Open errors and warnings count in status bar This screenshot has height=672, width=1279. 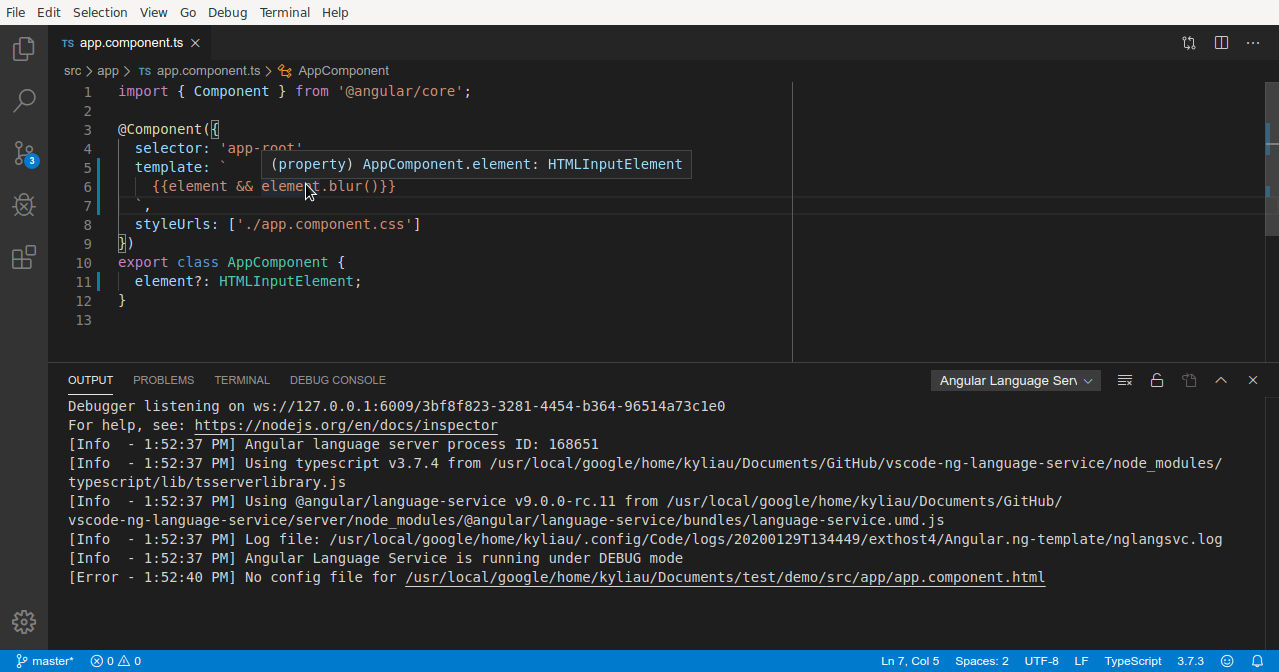[115, 661]
